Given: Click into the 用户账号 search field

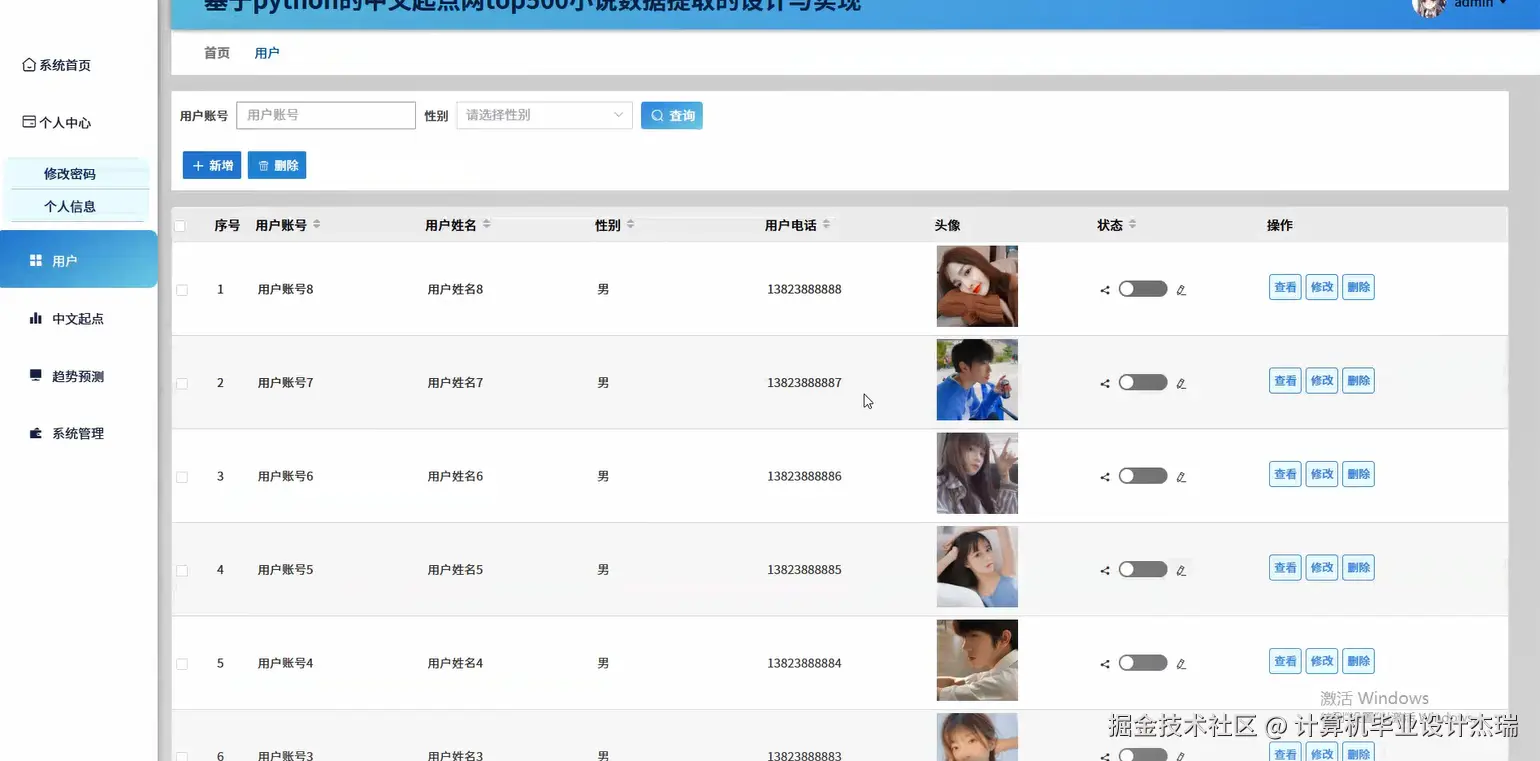Looking at the screenshot, I should point(326,115).
